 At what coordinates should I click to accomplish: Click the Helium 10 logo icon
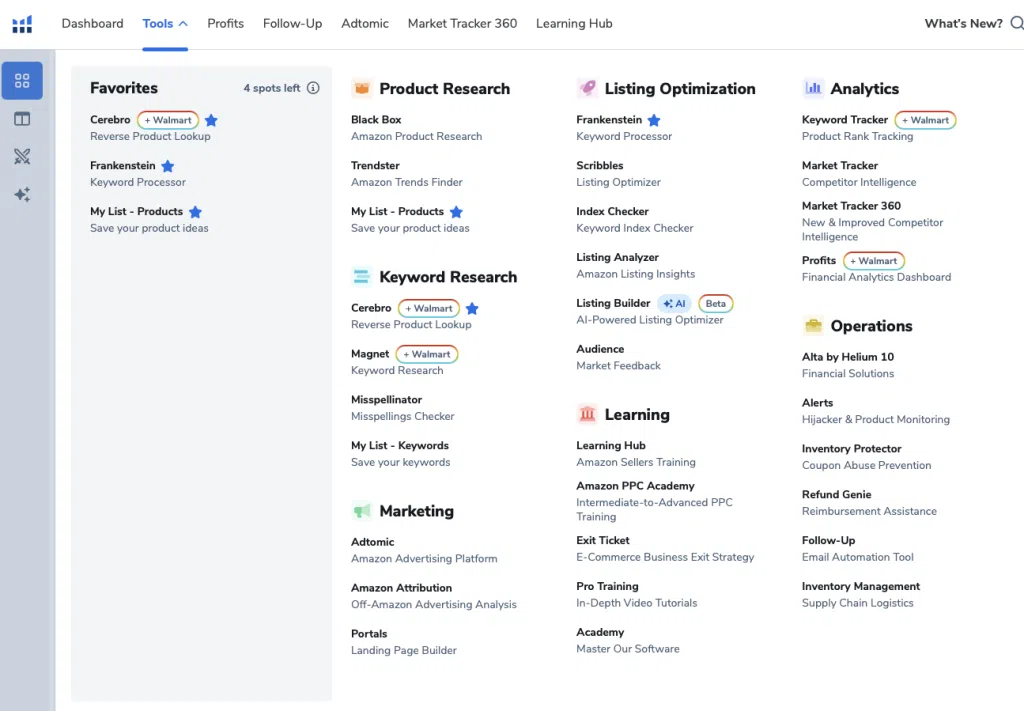(22, 24)
